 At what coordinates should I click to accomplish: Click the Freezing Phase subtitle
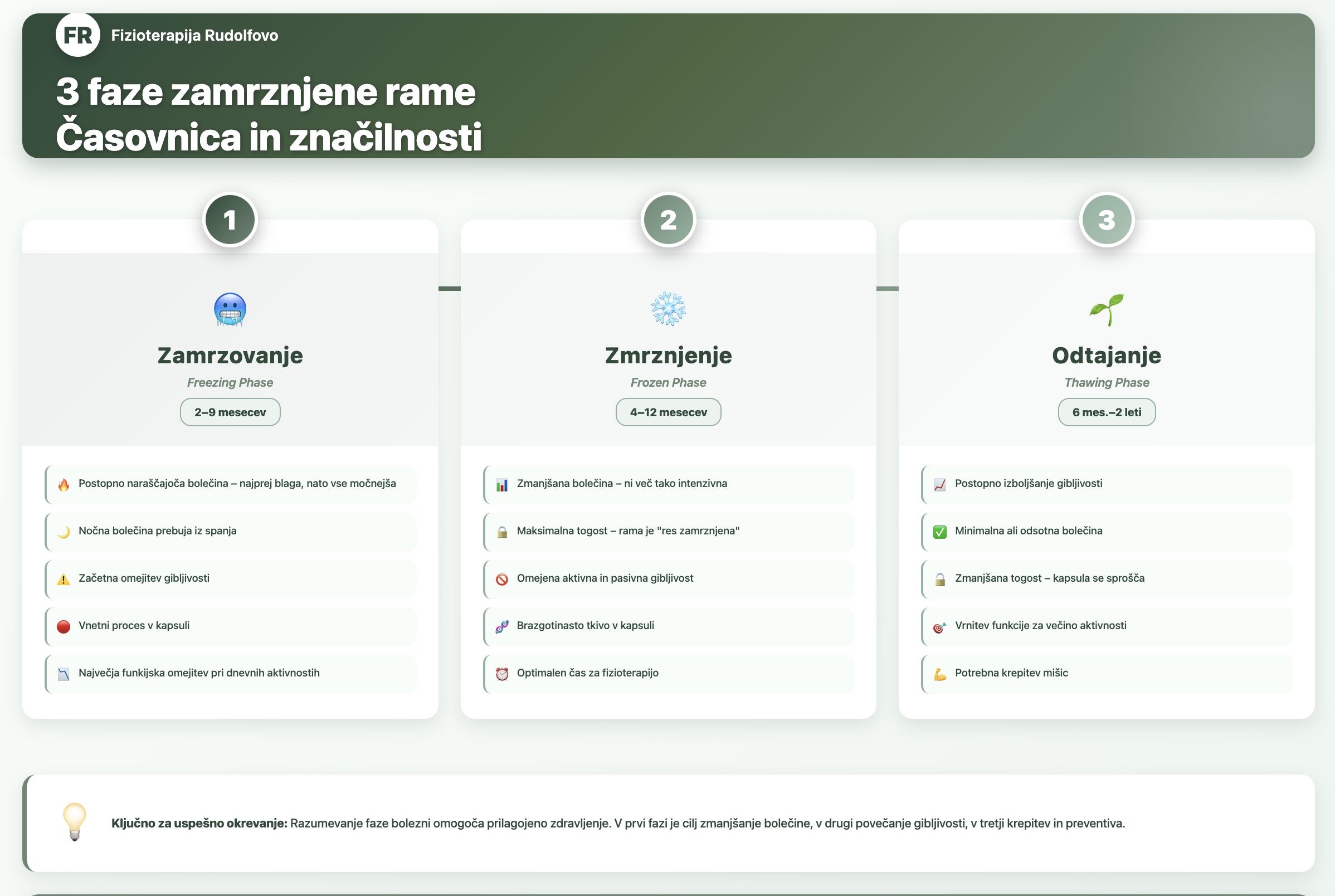230,382
